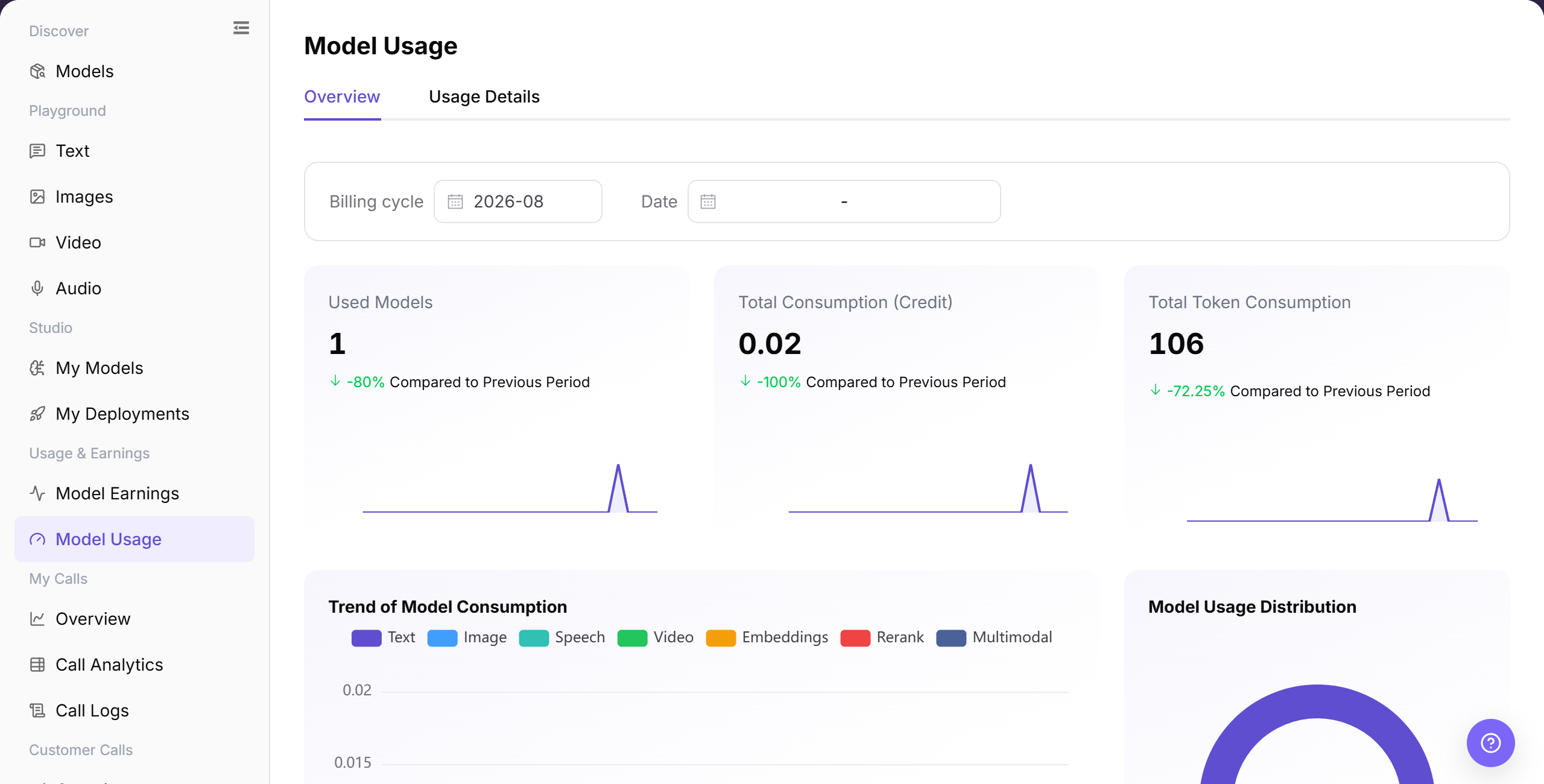The width and height of the screenshot is (1544, 784).
Task: Open the Models page
Action: coord(134,71)
